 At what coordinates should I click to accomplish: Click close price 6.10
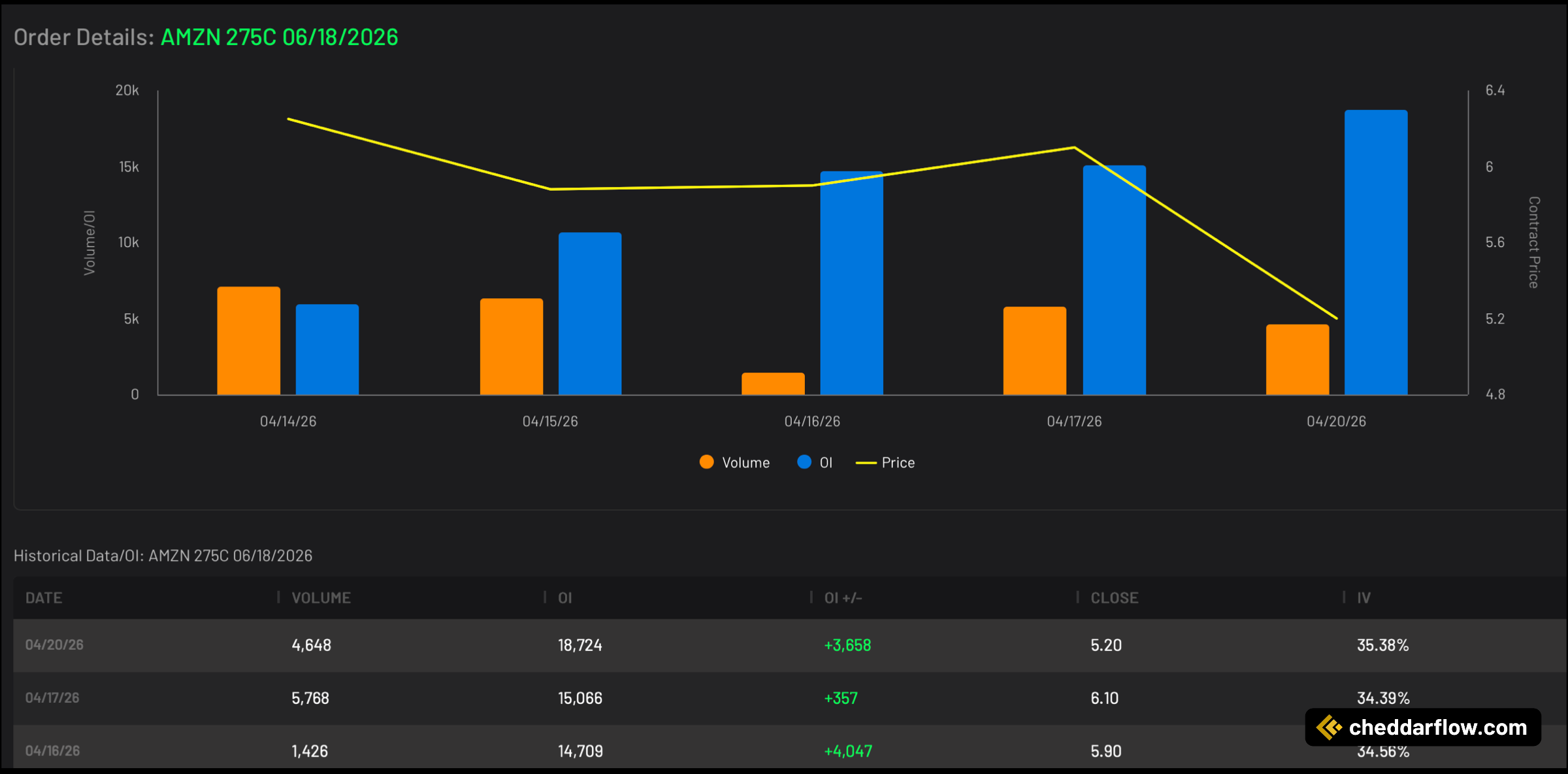(x=1105, y=698)
